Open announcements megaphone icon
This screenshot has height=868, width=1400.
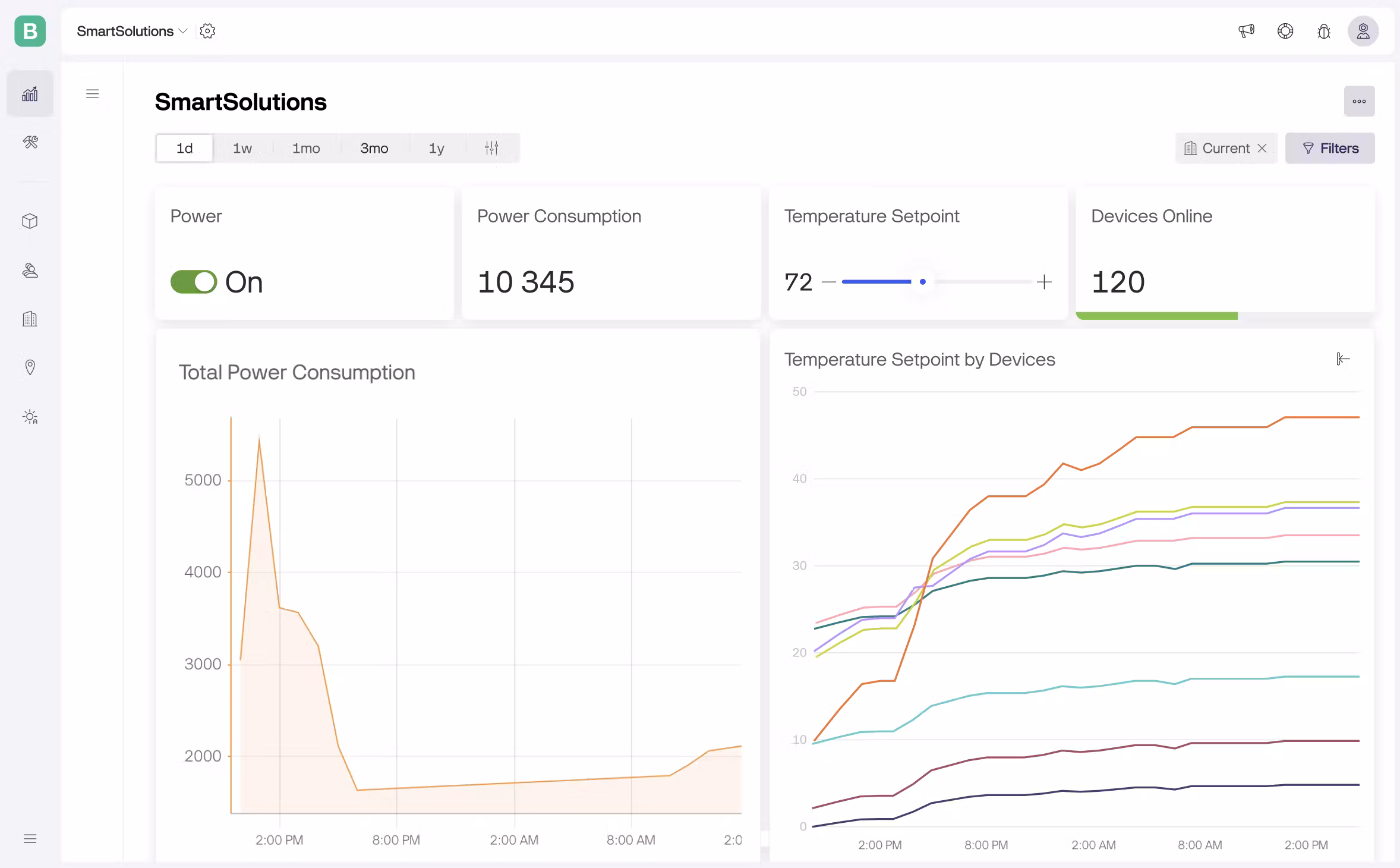point(1246,31)
